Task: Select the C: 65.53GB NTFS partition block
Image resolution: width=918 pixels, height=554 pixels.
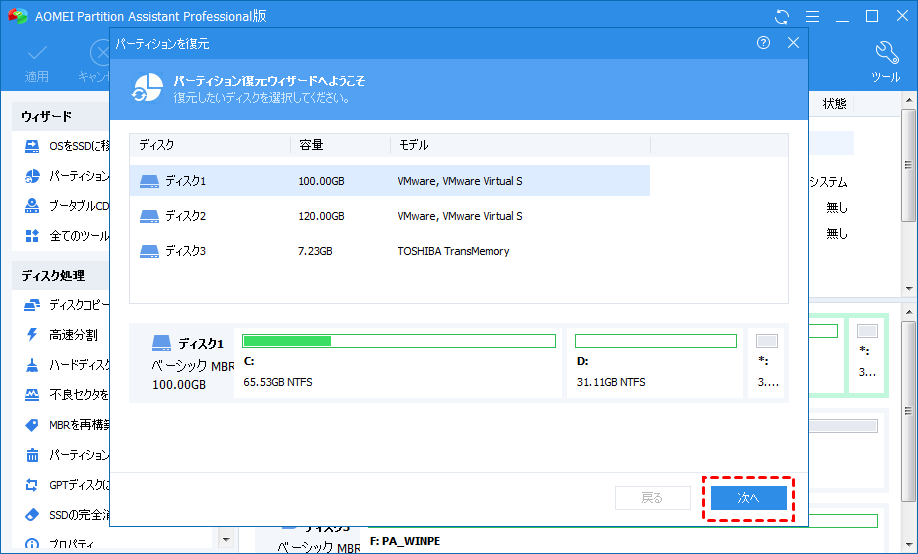Action: [398, 363]
